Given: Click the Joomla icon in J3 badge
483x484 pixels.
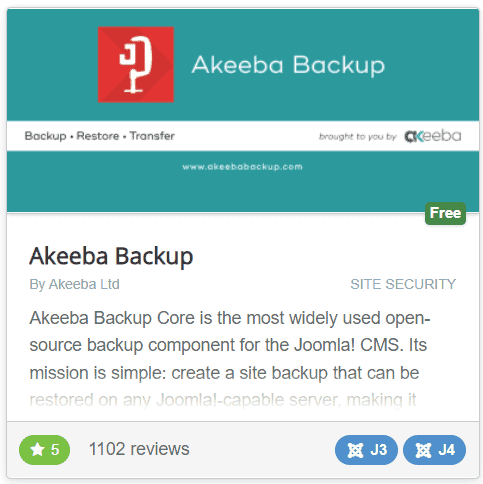Looking at the screenshot, I should click(355, 450).
